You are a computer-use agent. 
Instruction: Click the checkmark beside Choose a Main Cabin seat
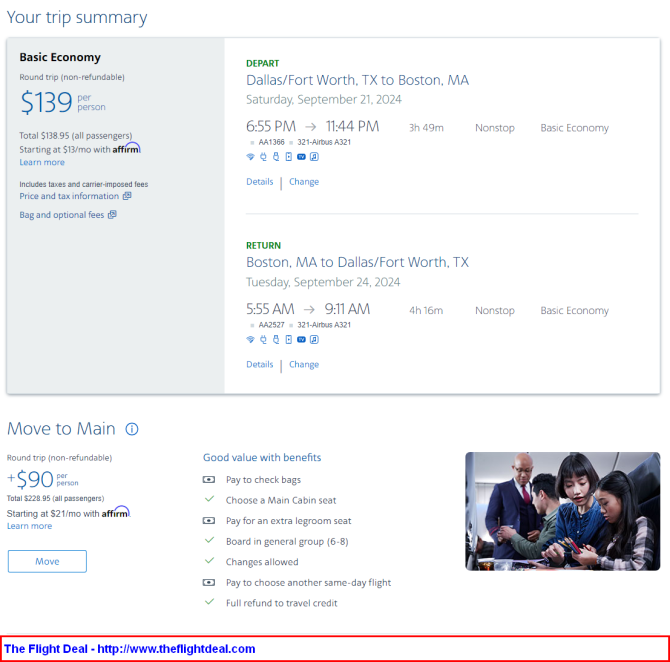(x=209, y=499)
